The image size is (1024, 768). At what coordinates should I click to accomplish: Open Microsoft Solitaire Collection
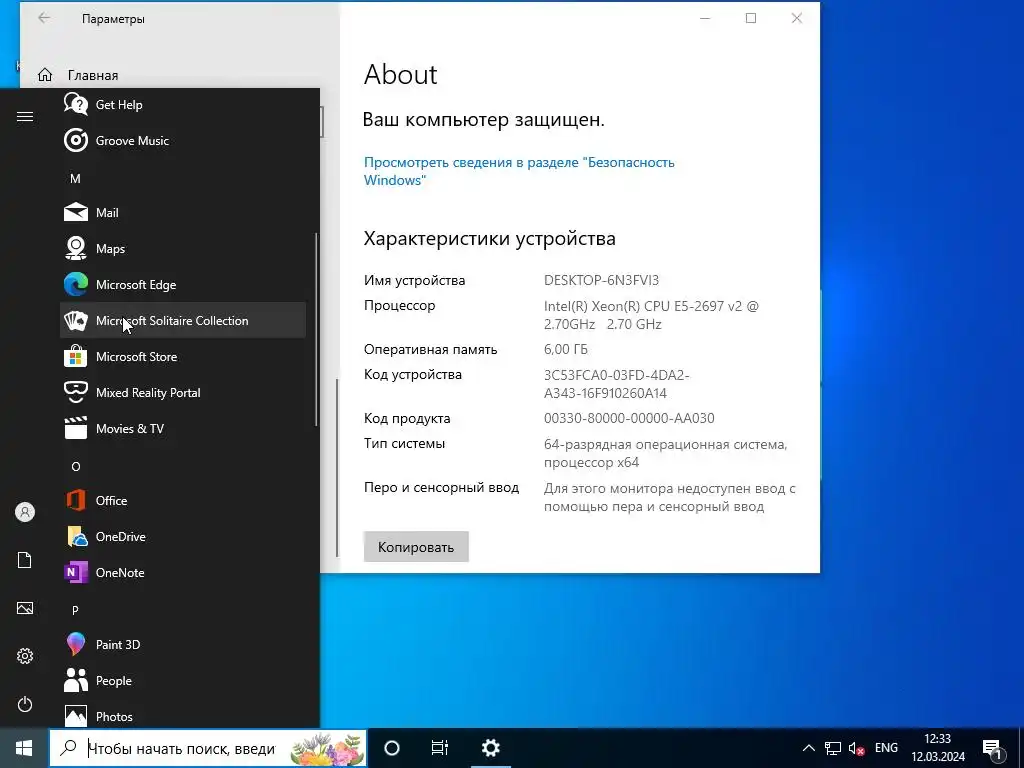183,320
